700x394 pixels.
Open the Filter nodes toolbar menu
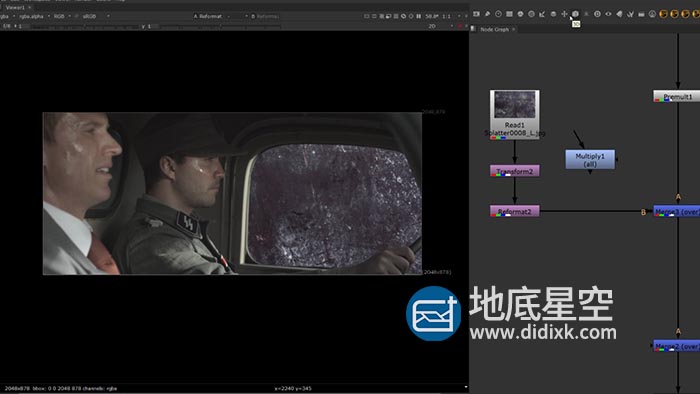click(x=531, y=14)
